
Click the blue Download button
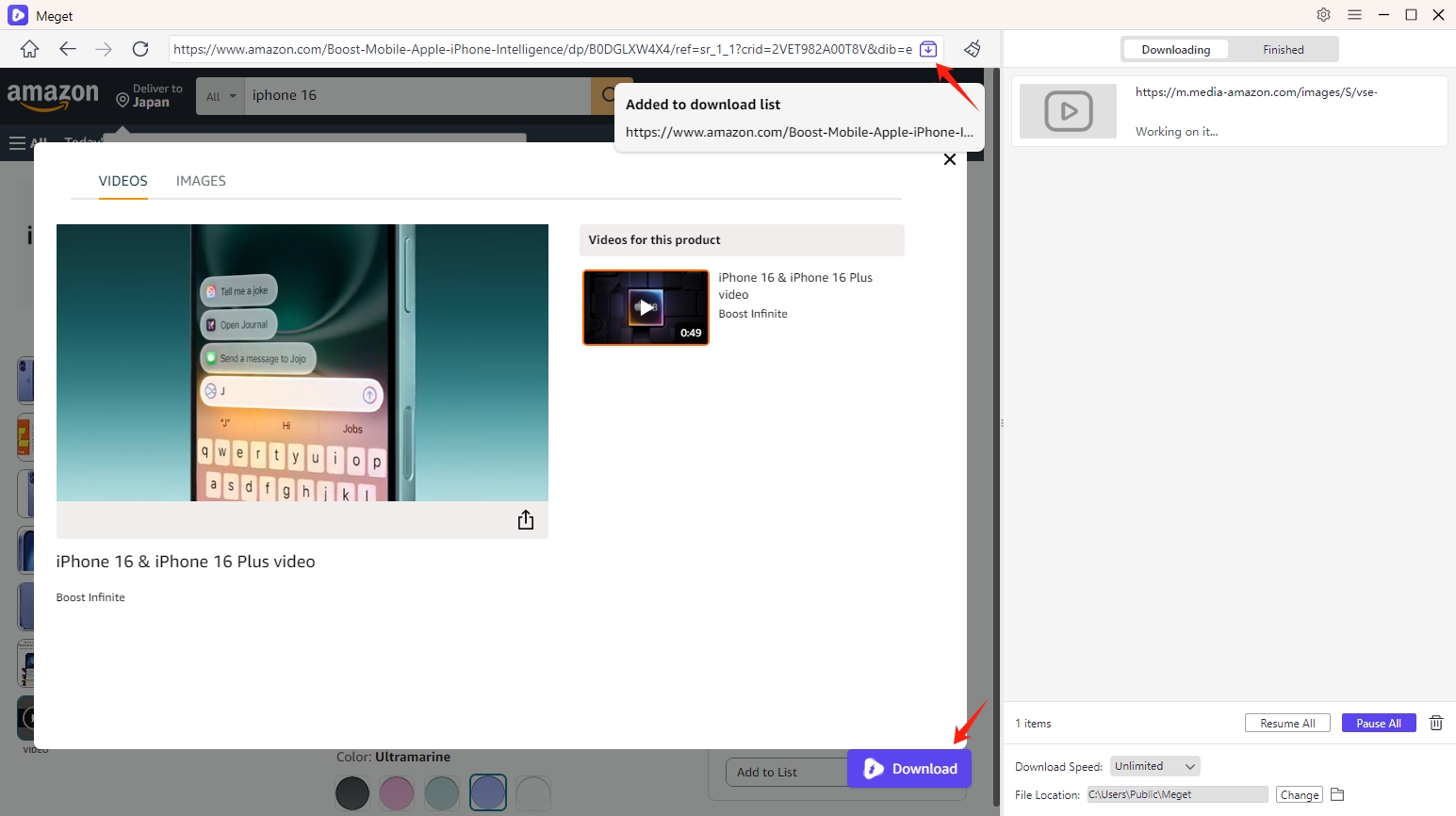[909, 769]
